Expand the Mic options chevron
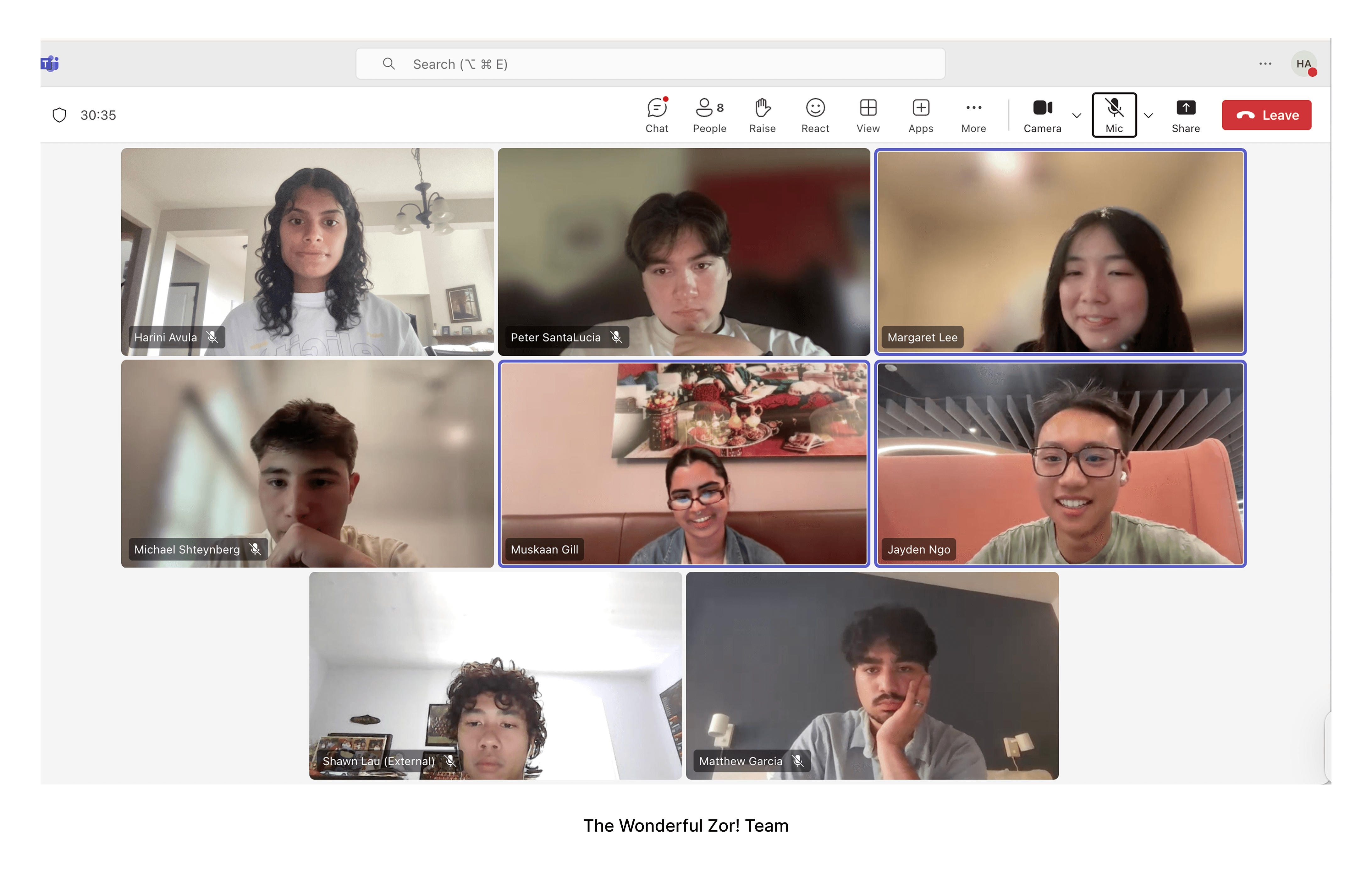Screen dimensions: 1372x875 (x=1148, y=116)
